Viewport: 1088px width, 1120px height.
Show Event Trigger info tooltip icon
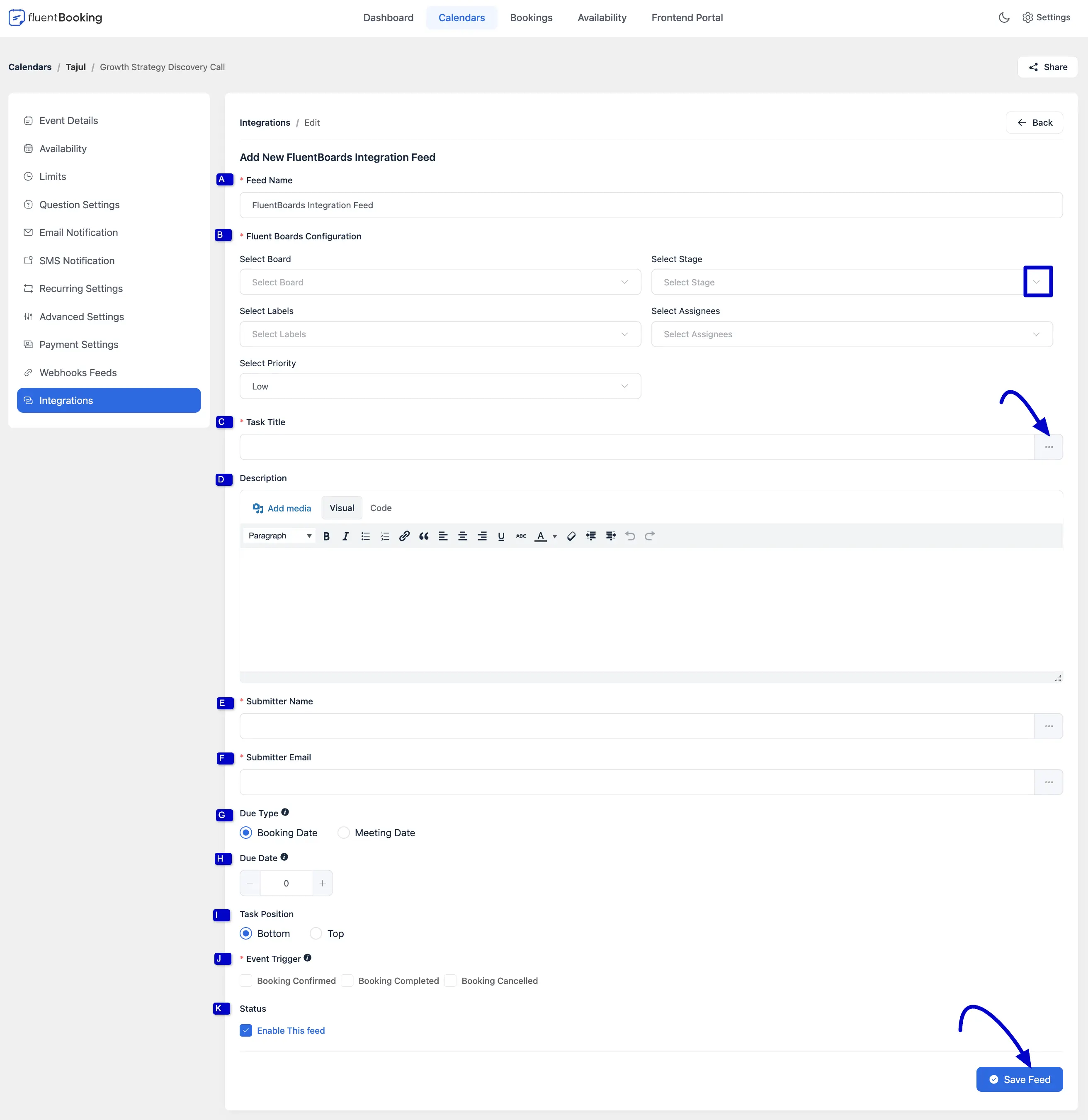[307, 958]
